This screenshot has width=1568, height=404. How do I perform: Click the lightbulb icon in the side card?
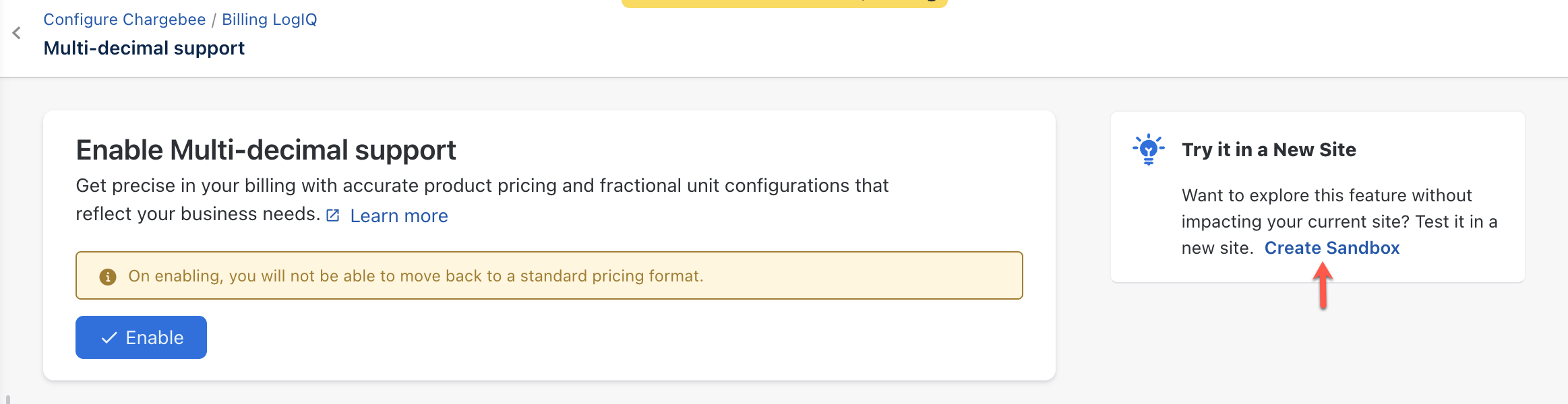pos(1148,149)
